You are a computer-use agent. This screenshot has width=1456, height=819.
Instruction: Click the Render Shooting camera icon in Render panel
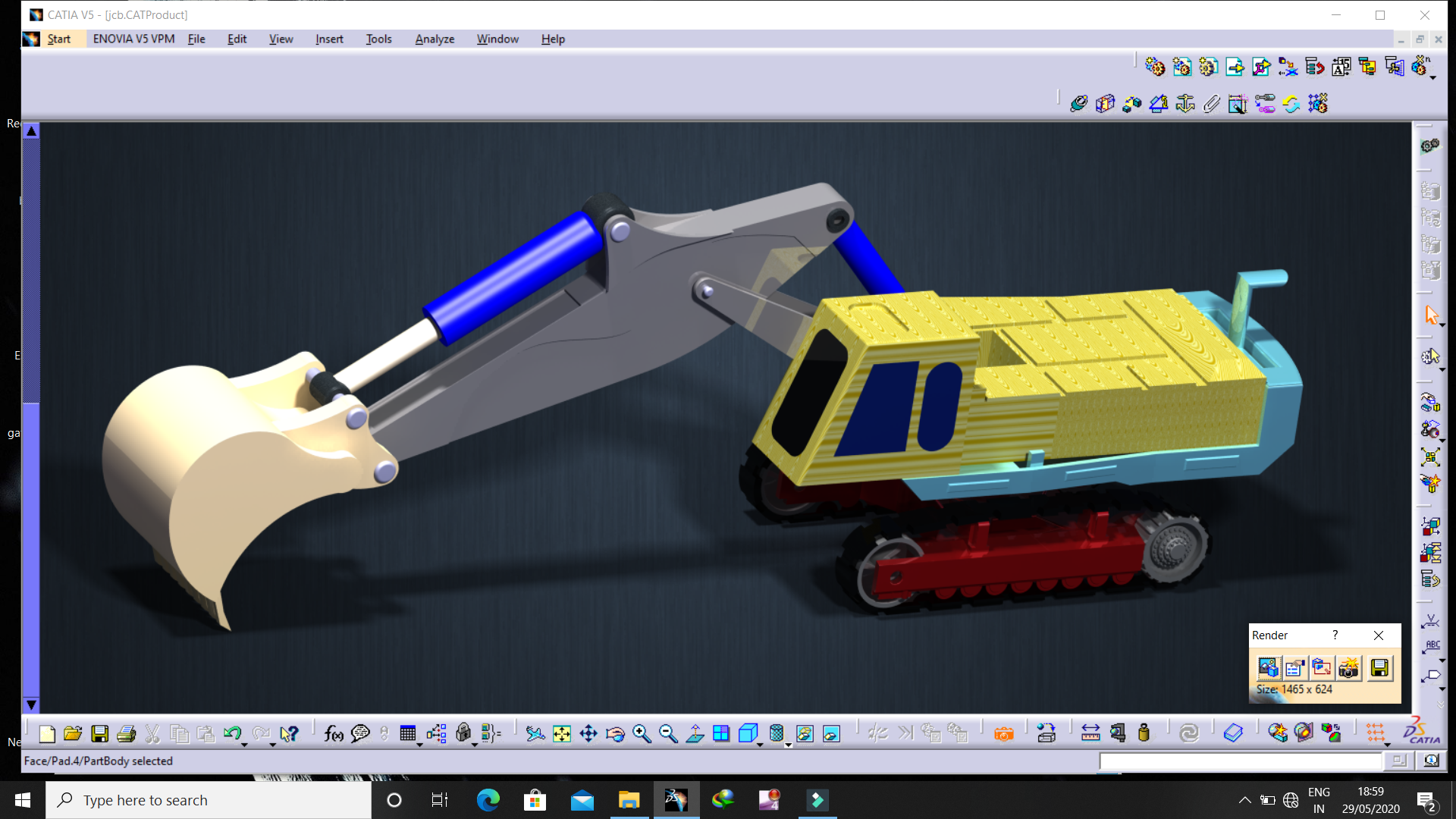1349,667
